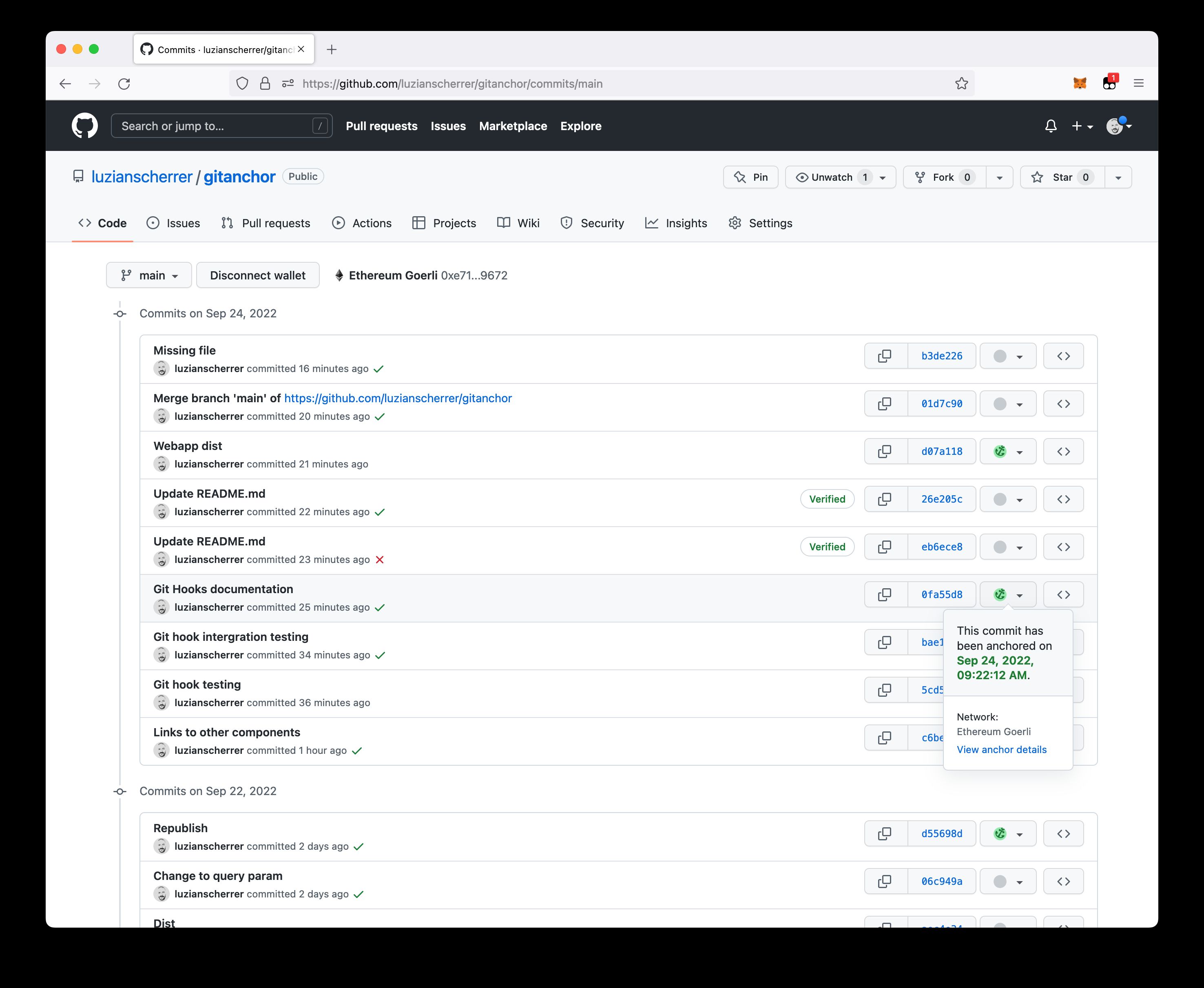Screen dimensions: 1204x988
Task: Open anchored status dropdown for d55698d
Action: coord(1008,834)
